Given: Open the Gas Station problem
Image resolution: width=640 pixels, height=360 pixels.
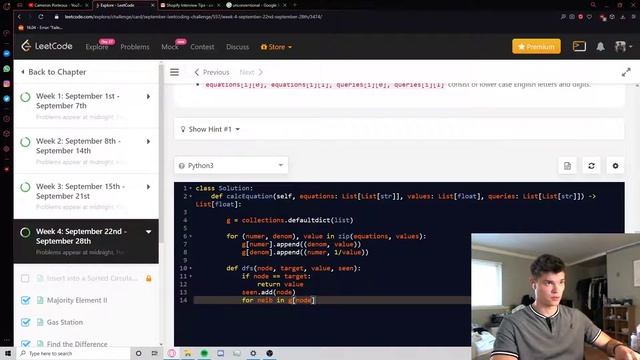Looking at the screenshot, I should click(x=65, y=322).
